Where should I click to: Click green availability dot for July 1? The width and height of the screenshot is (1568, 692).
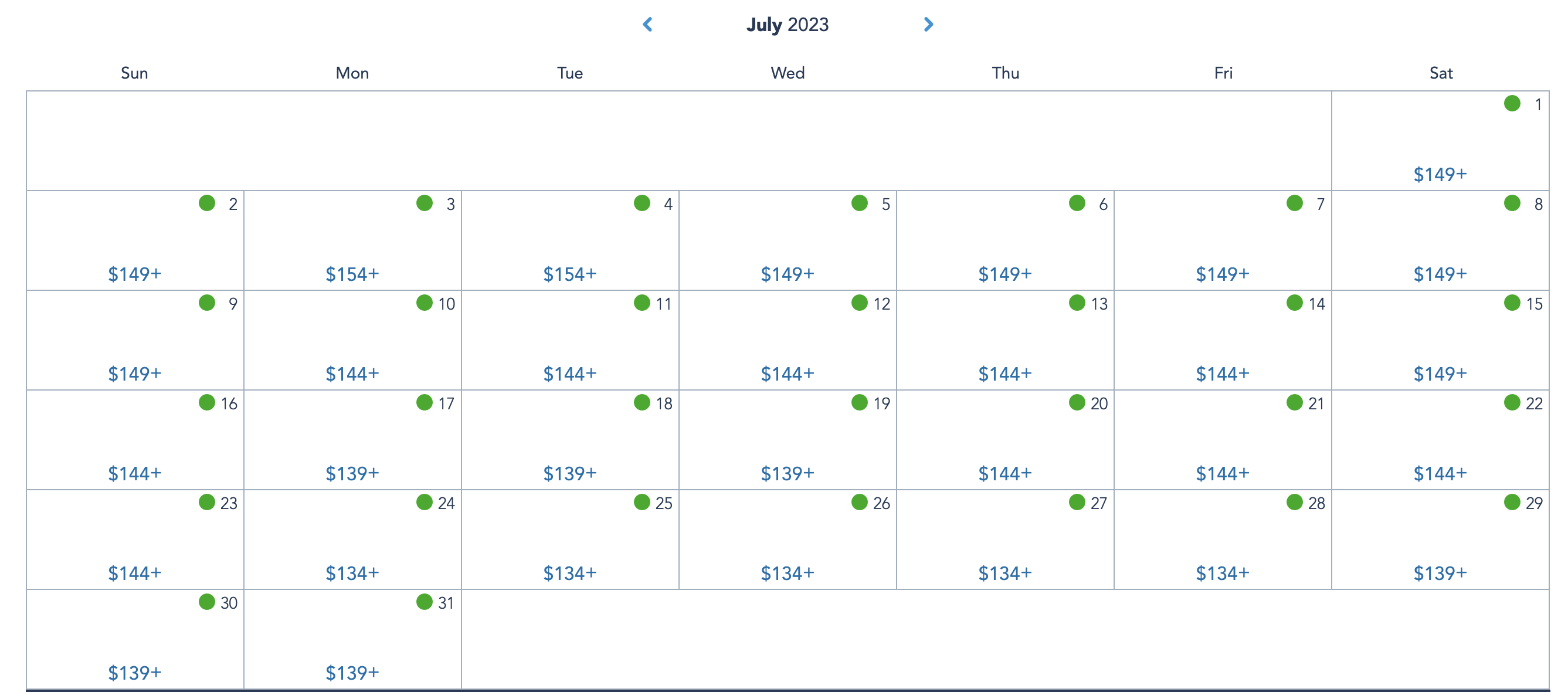click(1512, 103)
